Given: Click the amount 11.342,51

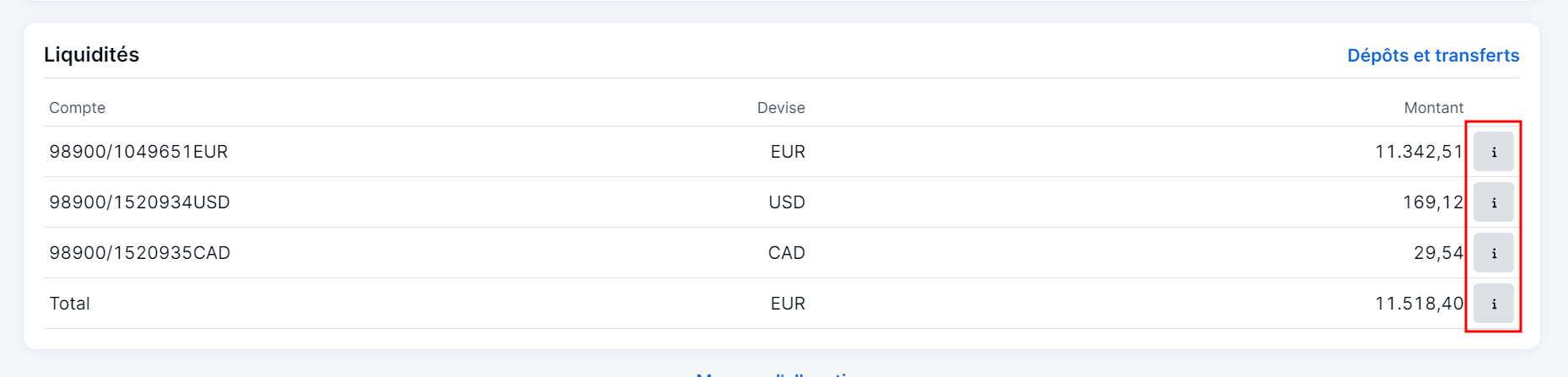Looking at the screenshot, I should (x=1419, y=152).
